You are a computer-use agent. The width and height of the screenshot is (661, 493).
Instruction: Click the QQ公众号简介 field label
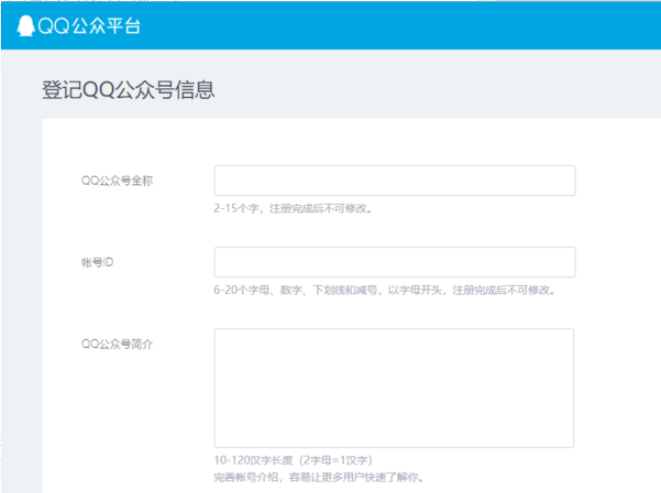[117, 344]
